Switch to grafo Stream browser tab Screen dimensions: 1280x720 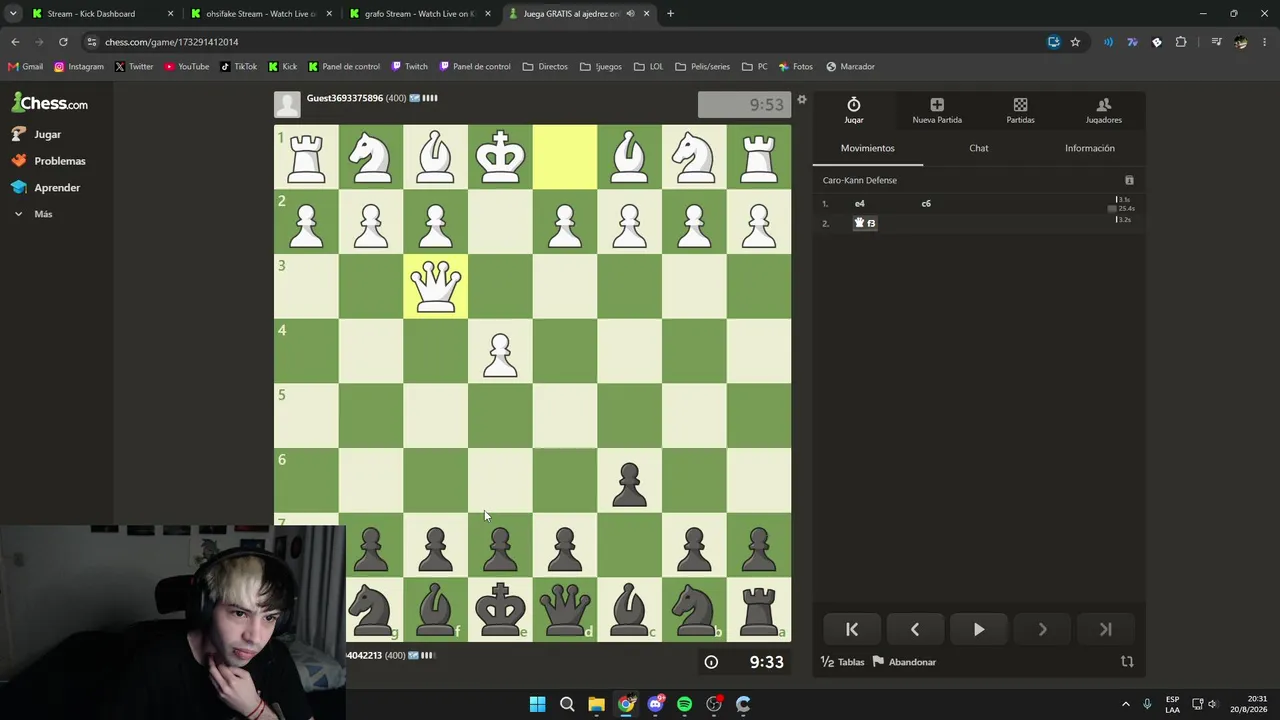418,14
